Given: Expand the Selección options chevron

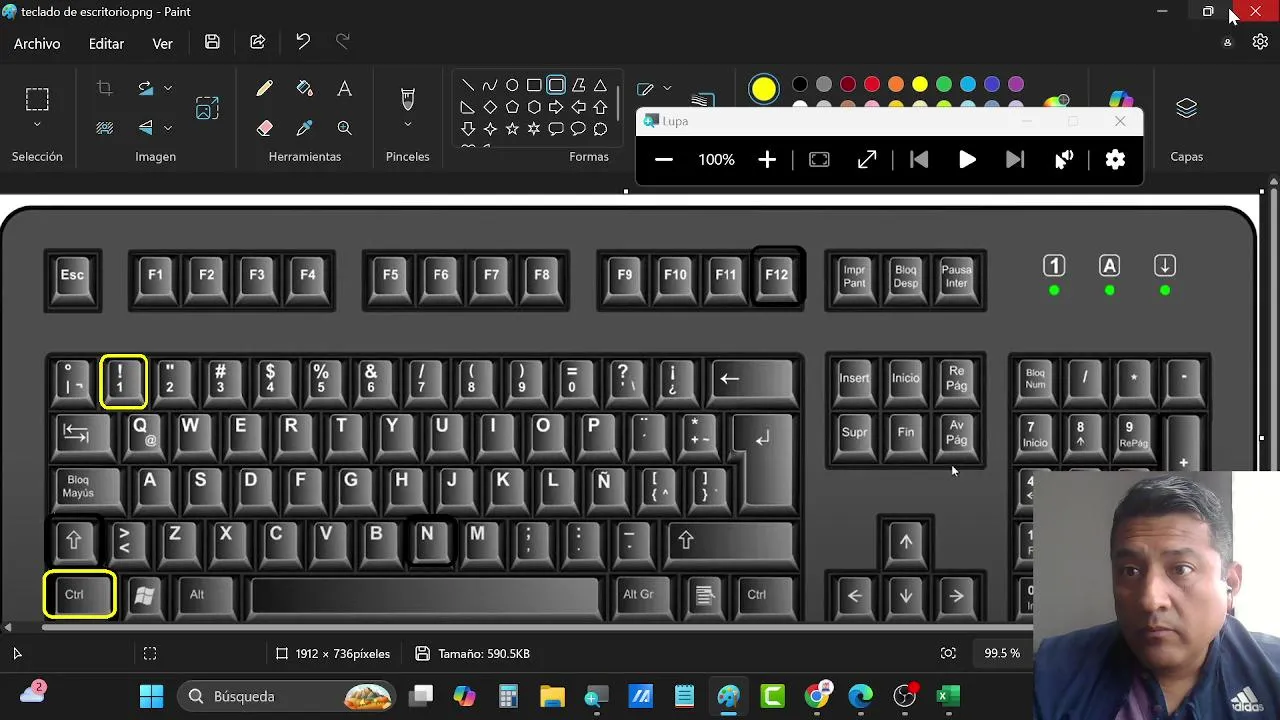Looking at the screenshot, I should 37,125.
